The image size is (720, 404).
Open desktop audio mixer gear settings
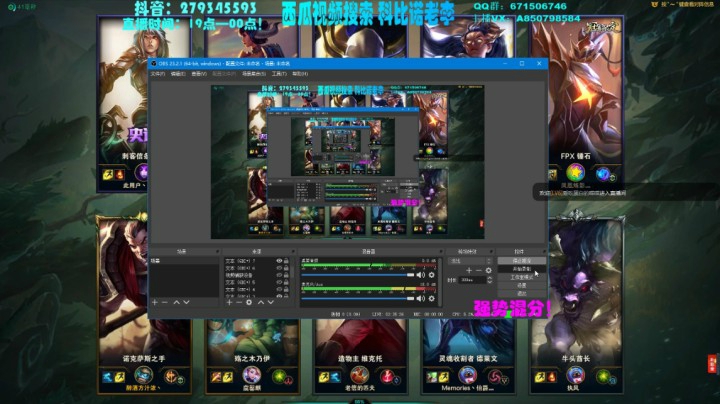[x=432, y=275]
